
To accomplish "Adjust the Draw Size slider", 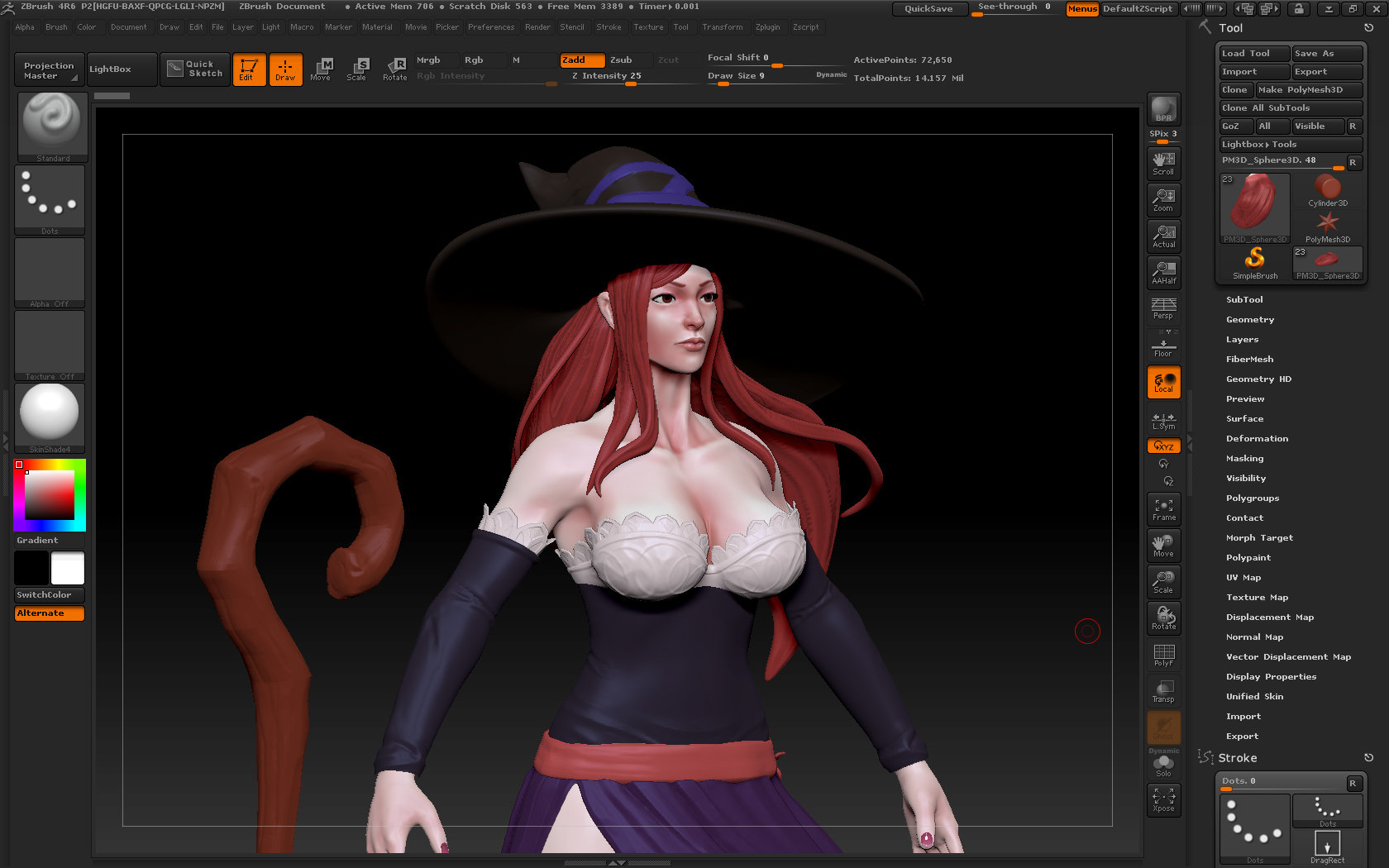I will tap(776, 76).
